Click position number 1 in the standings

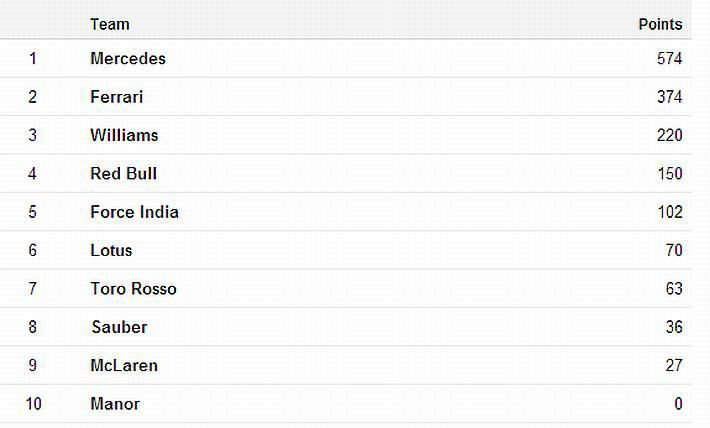click(x=33, y=59)
